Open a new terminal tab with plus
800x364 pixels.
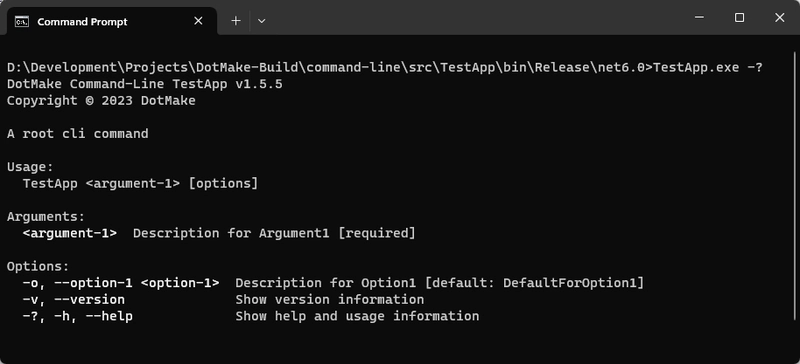point(236,21)
